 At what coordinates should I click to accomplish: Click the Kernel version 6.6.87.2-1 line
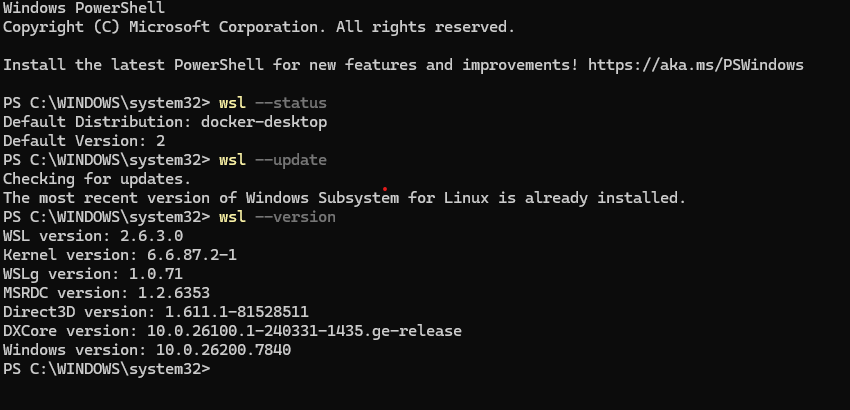click(x=120, y=255)
